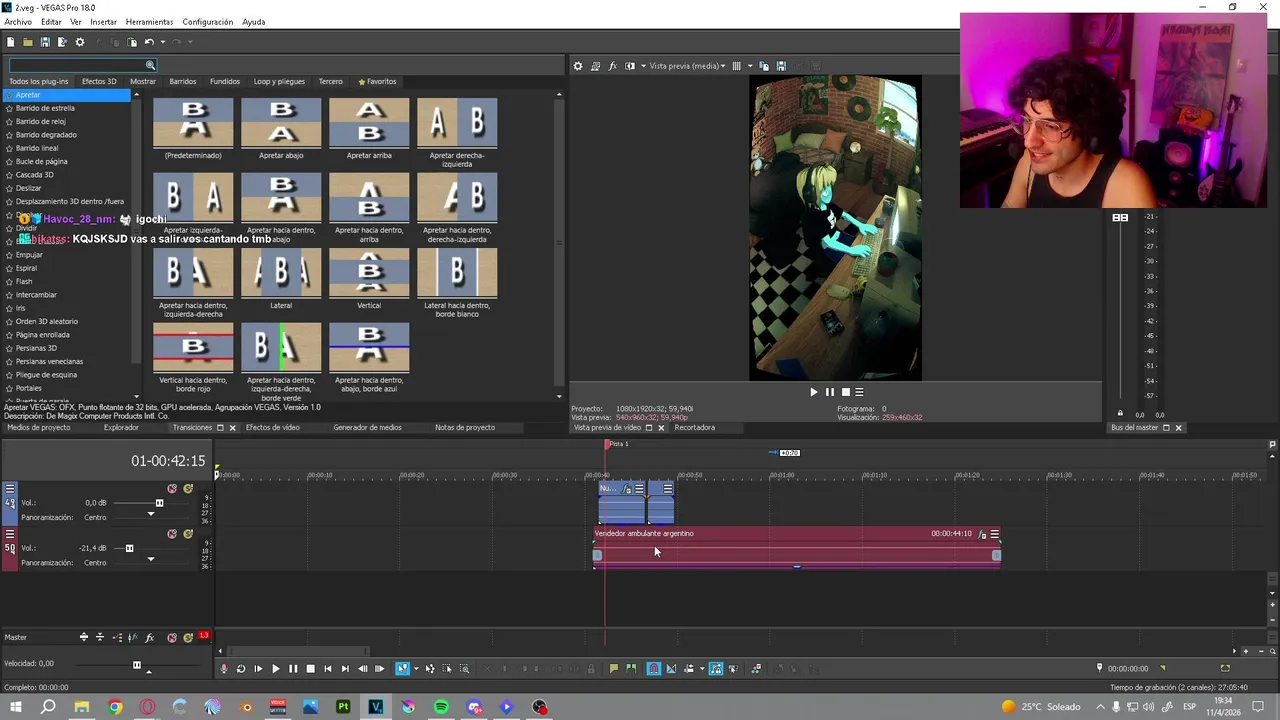Choose the Apretar abajo preset thumbnail
Screen dimensions: 1280x720
pos(281,122)
